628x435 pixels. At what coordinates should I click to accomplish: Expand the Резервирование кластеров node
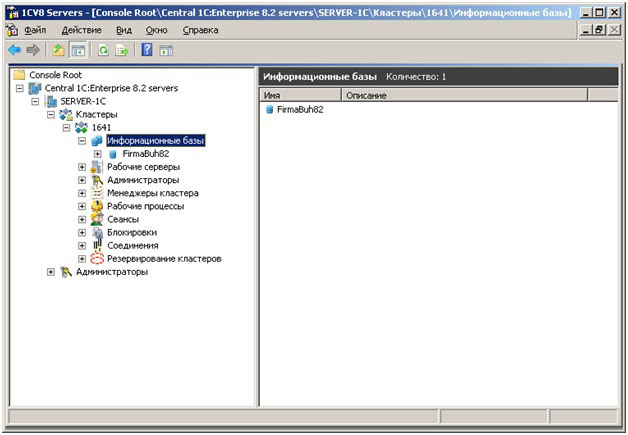click(x=82, y=259)
